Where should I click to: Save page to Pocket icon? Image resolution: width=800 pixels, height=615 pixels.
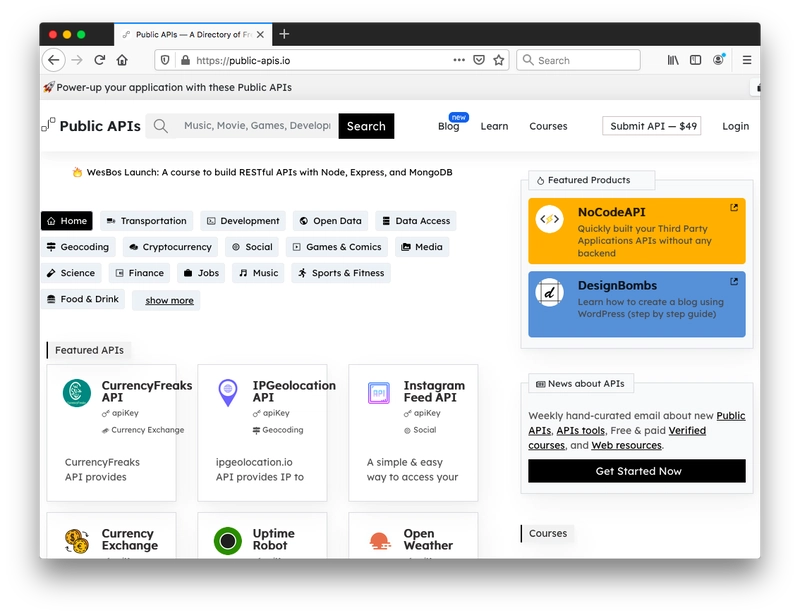(479, 60)
